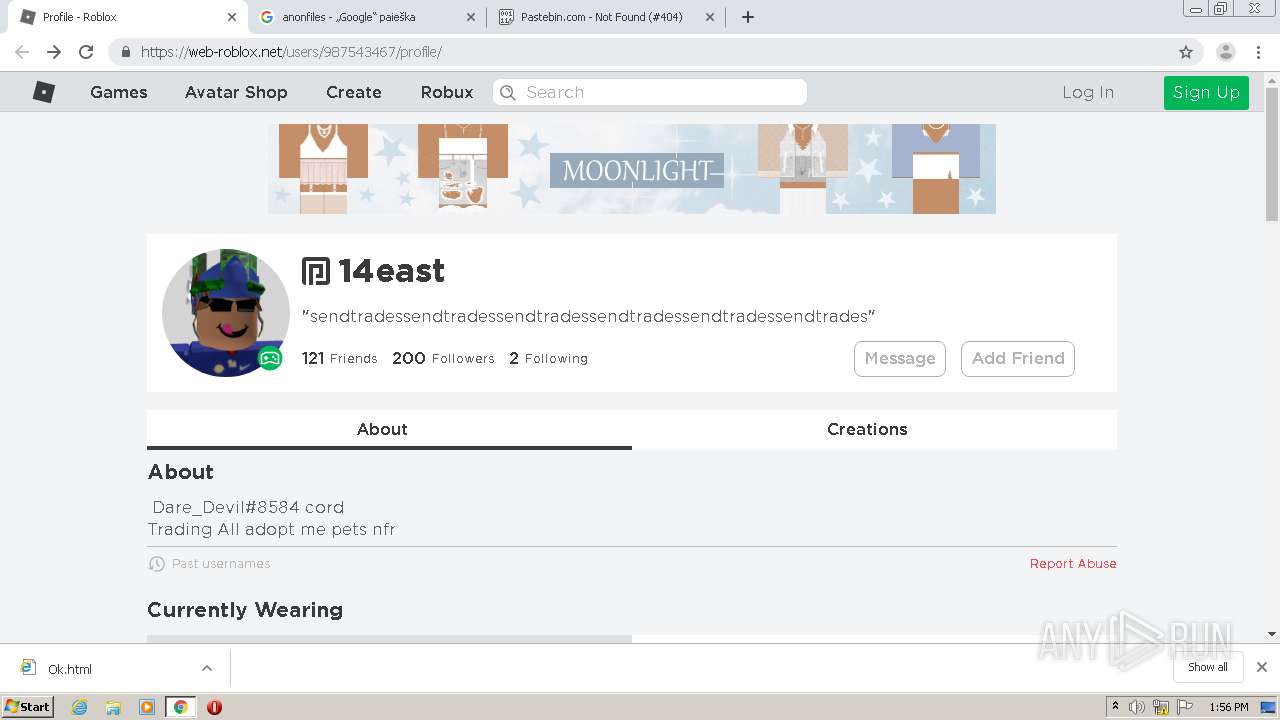Close the downloads bar
This screenshot has height=720, width=1280.
(1262, 667)
